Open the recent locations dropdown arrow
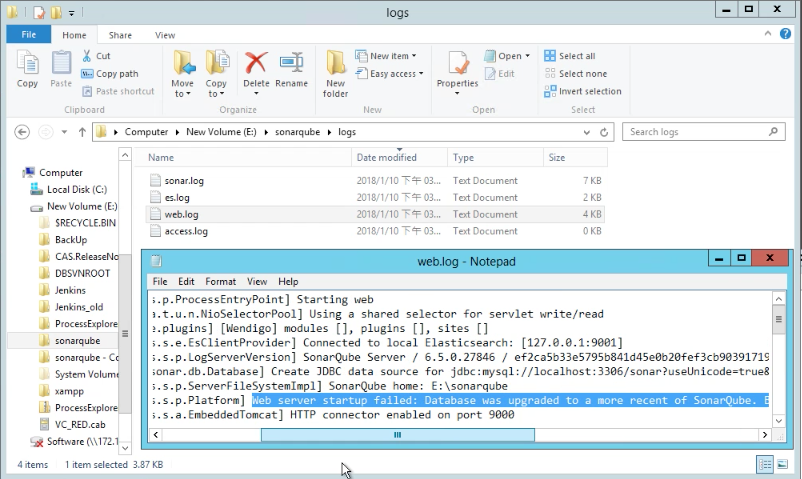 (x=64, y=132)
